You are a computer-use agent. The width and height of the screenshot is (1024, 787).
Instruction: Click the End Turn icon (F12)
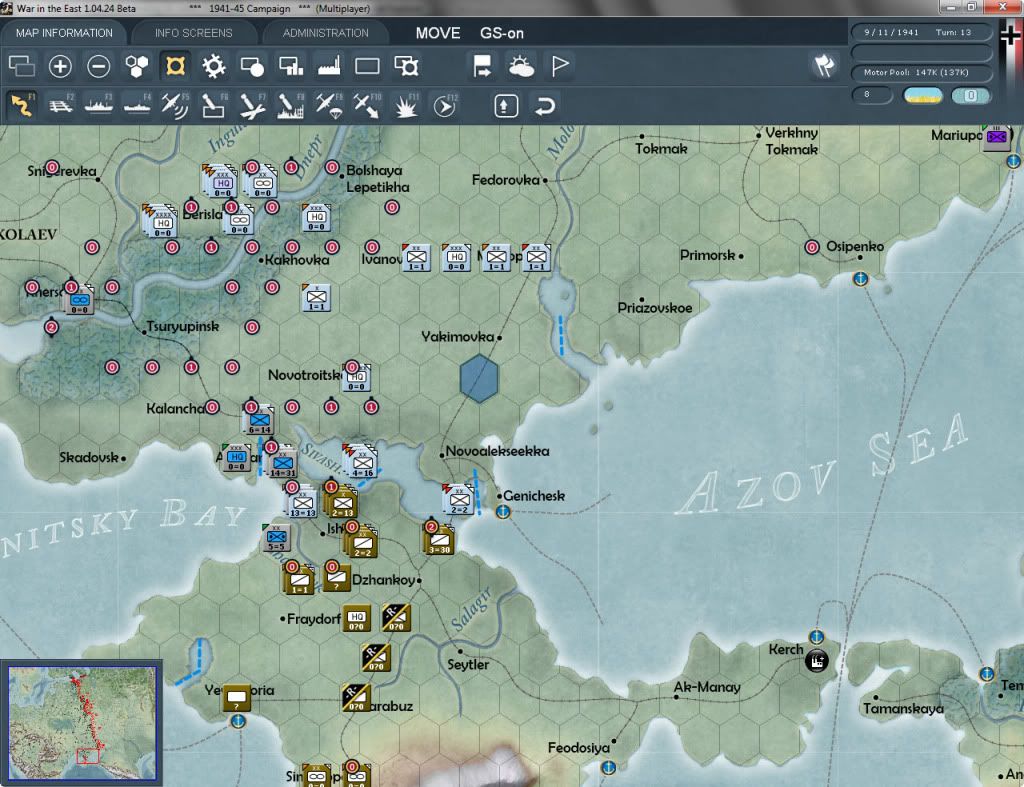click(445, 105)
